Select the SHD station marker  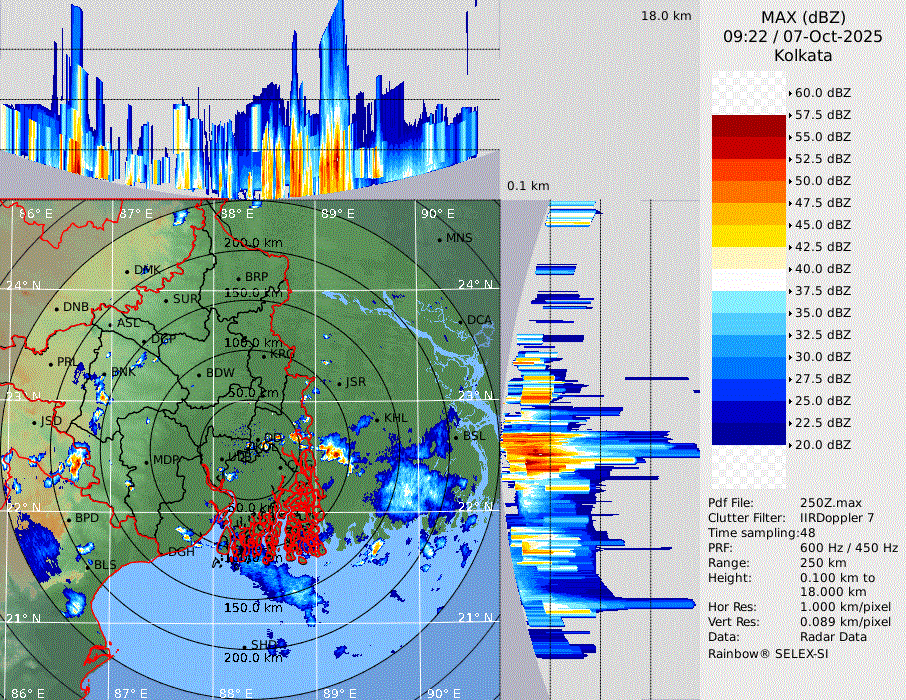pos(244,645)
